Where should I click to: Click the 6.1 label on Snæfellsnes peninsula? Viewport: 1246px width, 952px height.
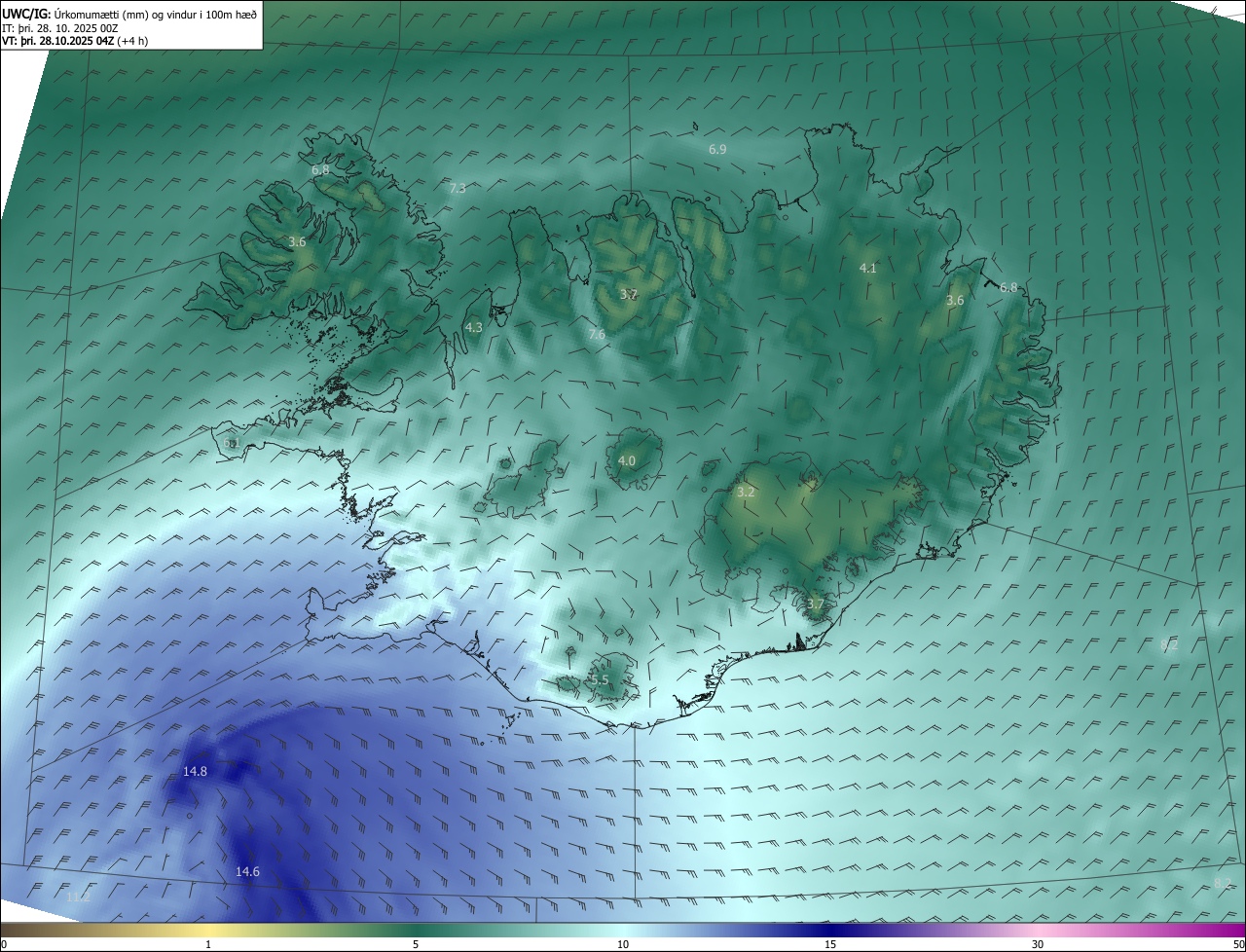tap(231, 444)
